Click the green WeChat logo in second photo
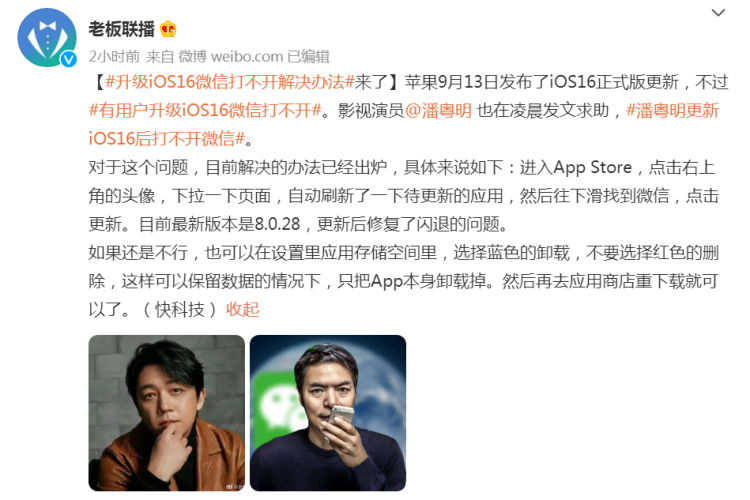750x500 pixels. (x=276, y=404)
